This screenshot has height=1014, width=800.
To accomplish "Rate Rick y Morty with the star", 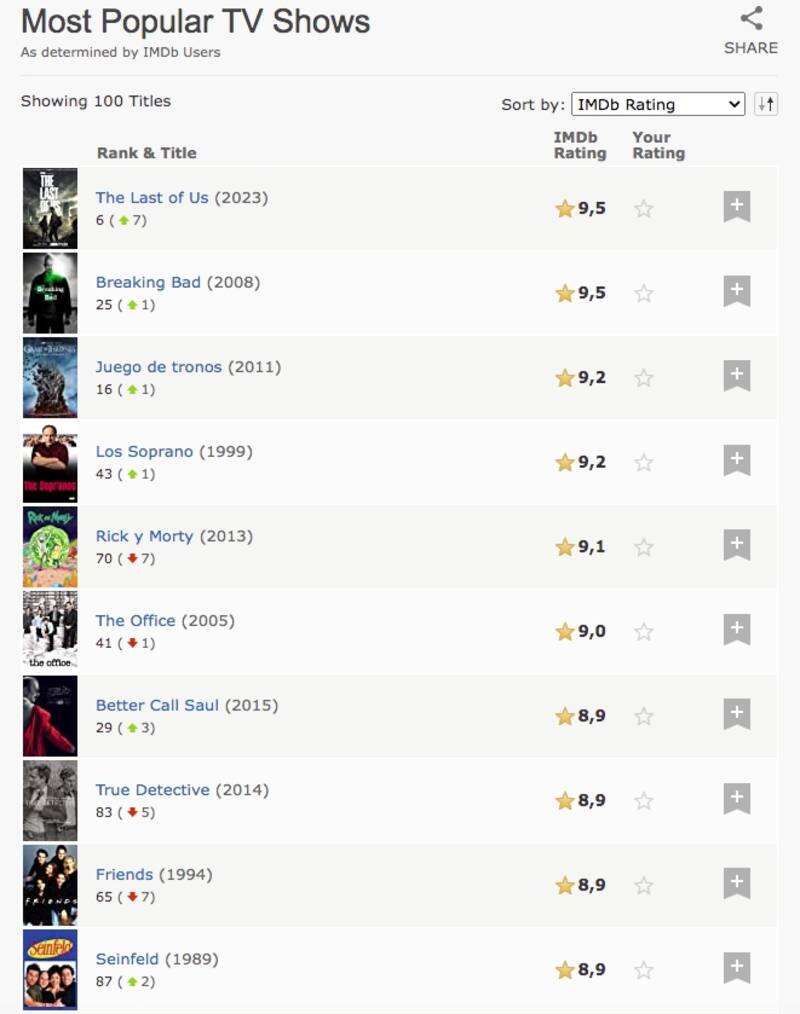I will tap(644, 547).
